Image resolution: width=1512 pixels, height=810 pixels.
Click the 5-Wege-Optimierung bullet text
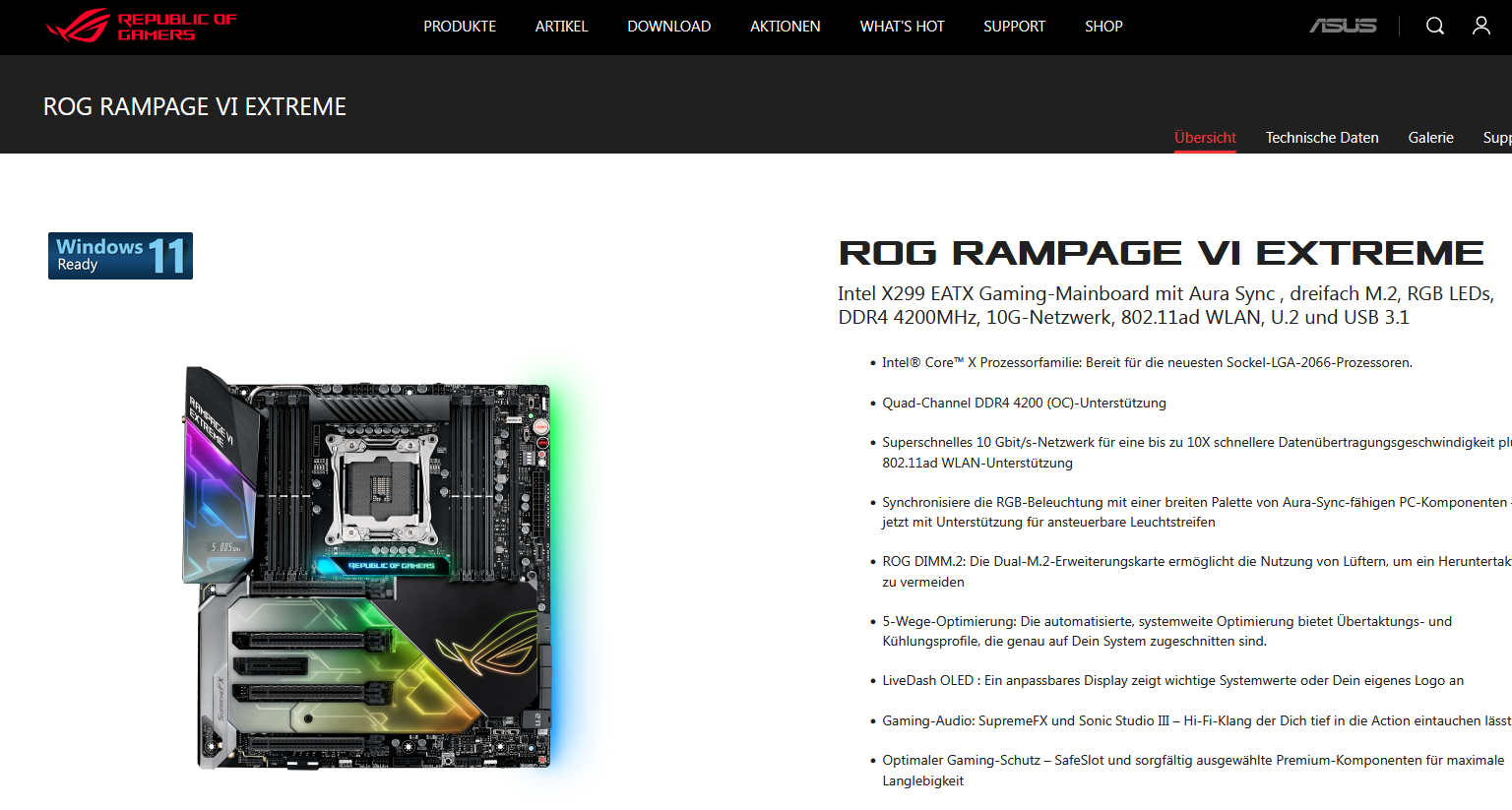coord(1166,631)
